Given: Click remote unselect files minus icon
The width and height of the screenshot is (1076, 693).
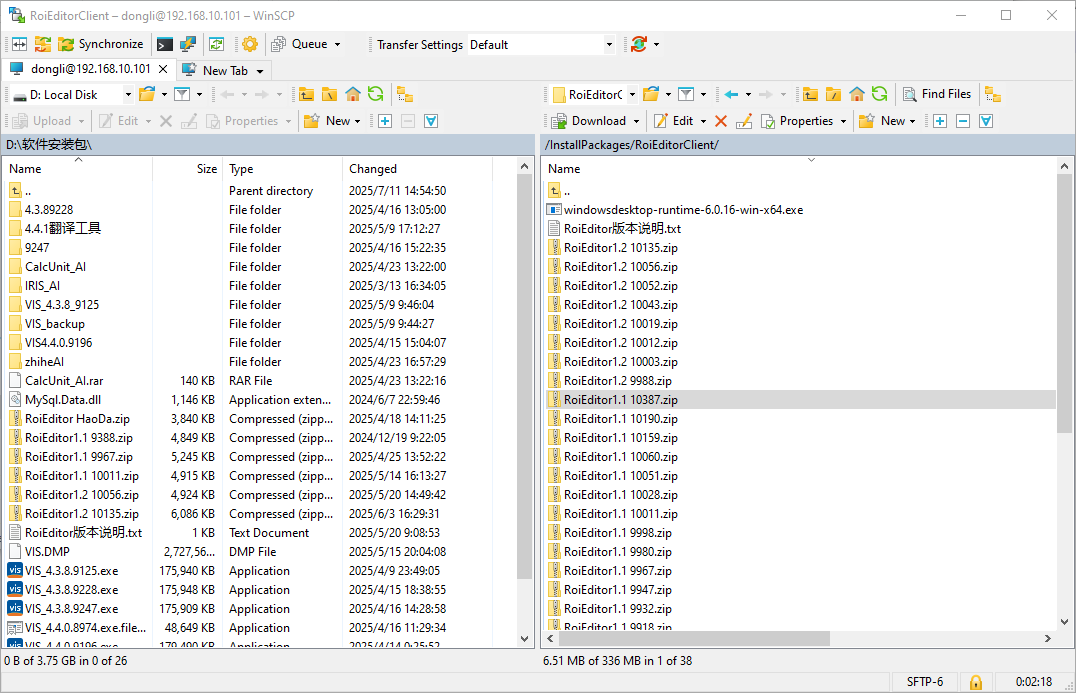Looking at the screenshot, I should tap(963, 121).
